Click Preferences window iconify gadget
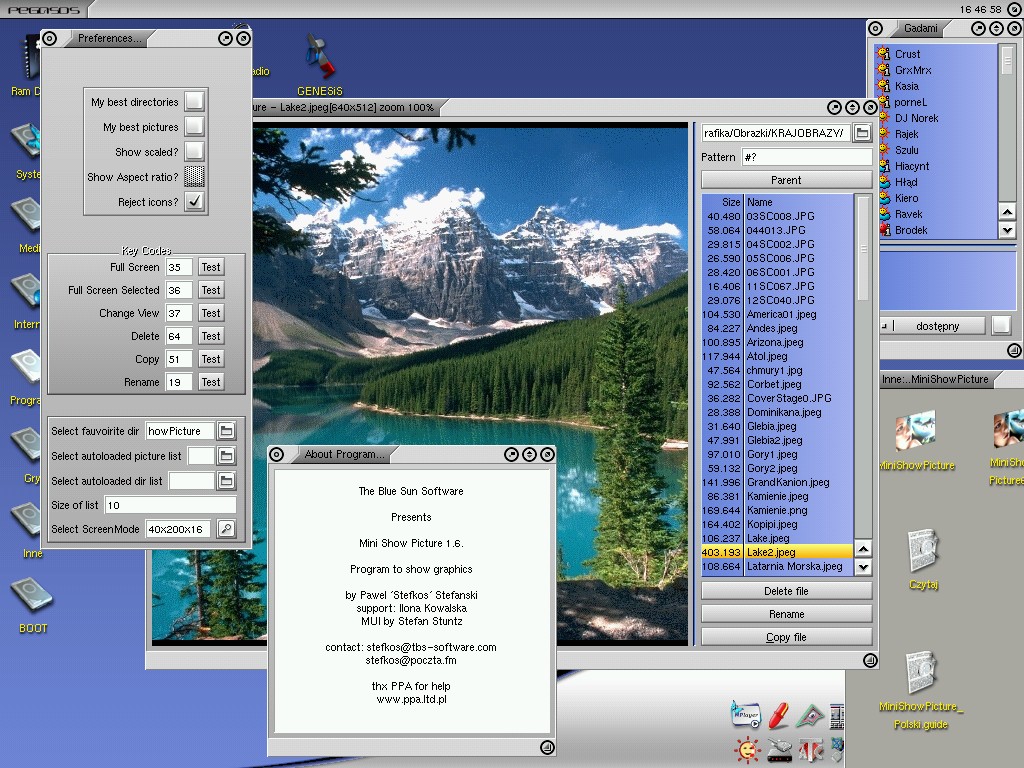The image size is (1024, 768). point(225,39)
